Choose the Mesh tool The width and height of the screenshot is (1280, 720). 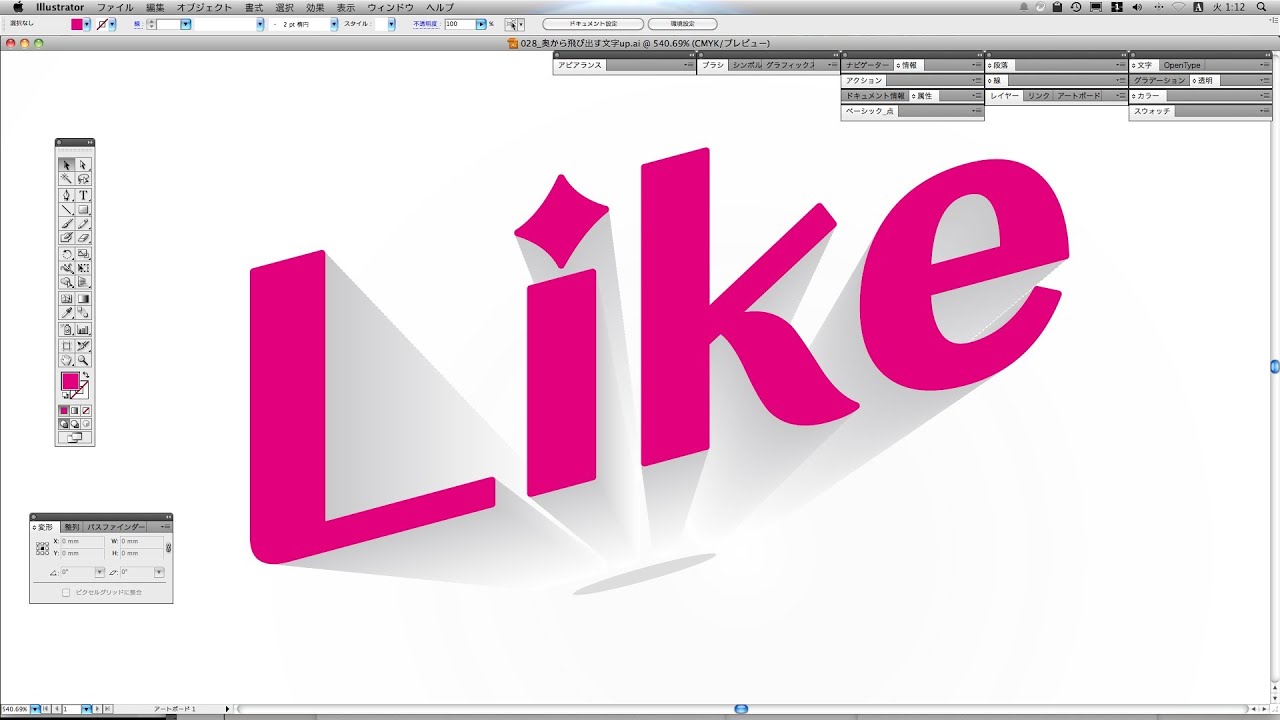[66, 299]
